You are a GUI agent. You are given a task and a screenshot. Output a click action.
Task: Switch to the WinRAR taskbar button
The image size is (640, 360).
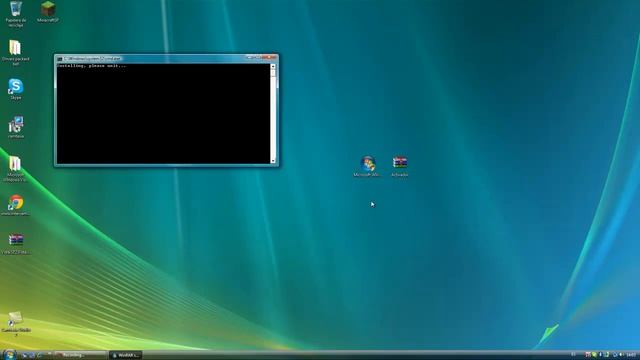[125, 355]
